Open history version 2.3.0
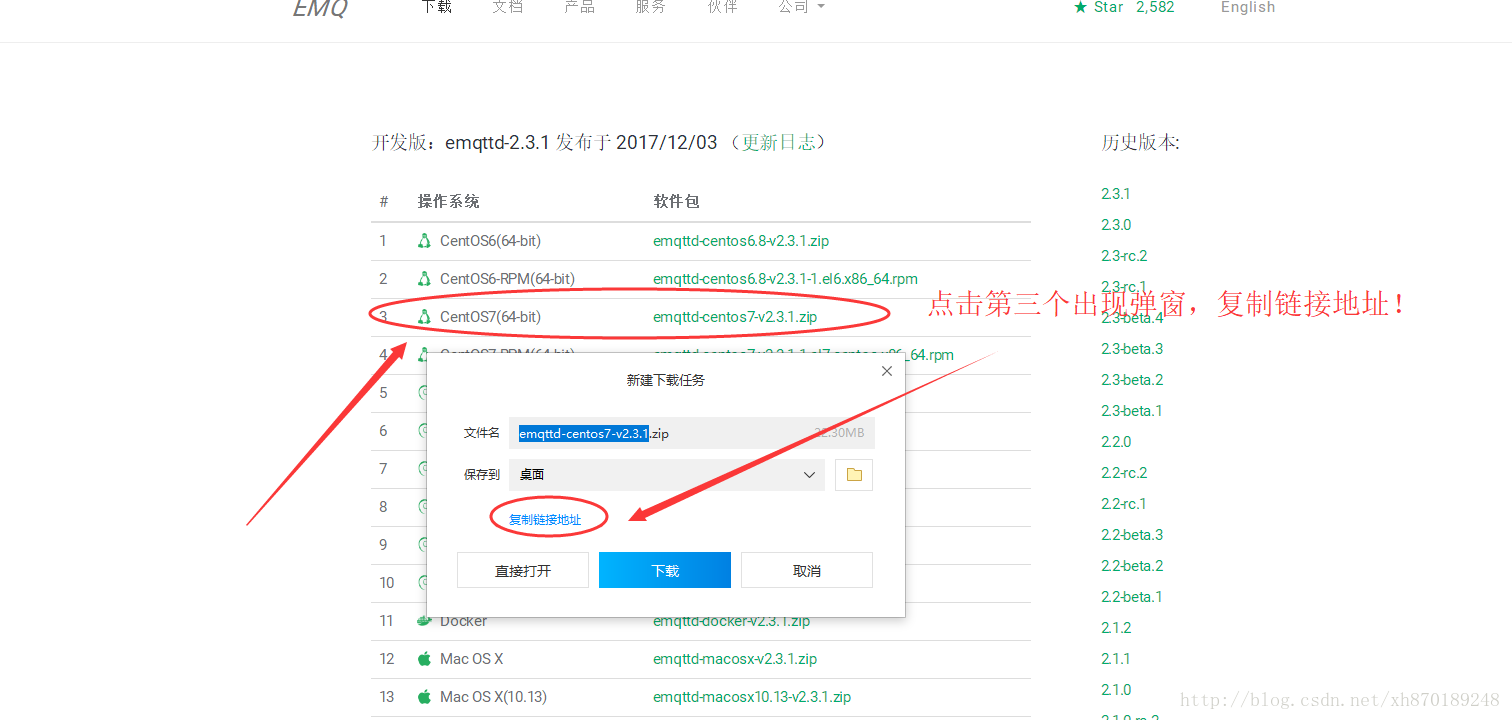The width and height of the screenshot is (1512, 720). point(1116,225)
